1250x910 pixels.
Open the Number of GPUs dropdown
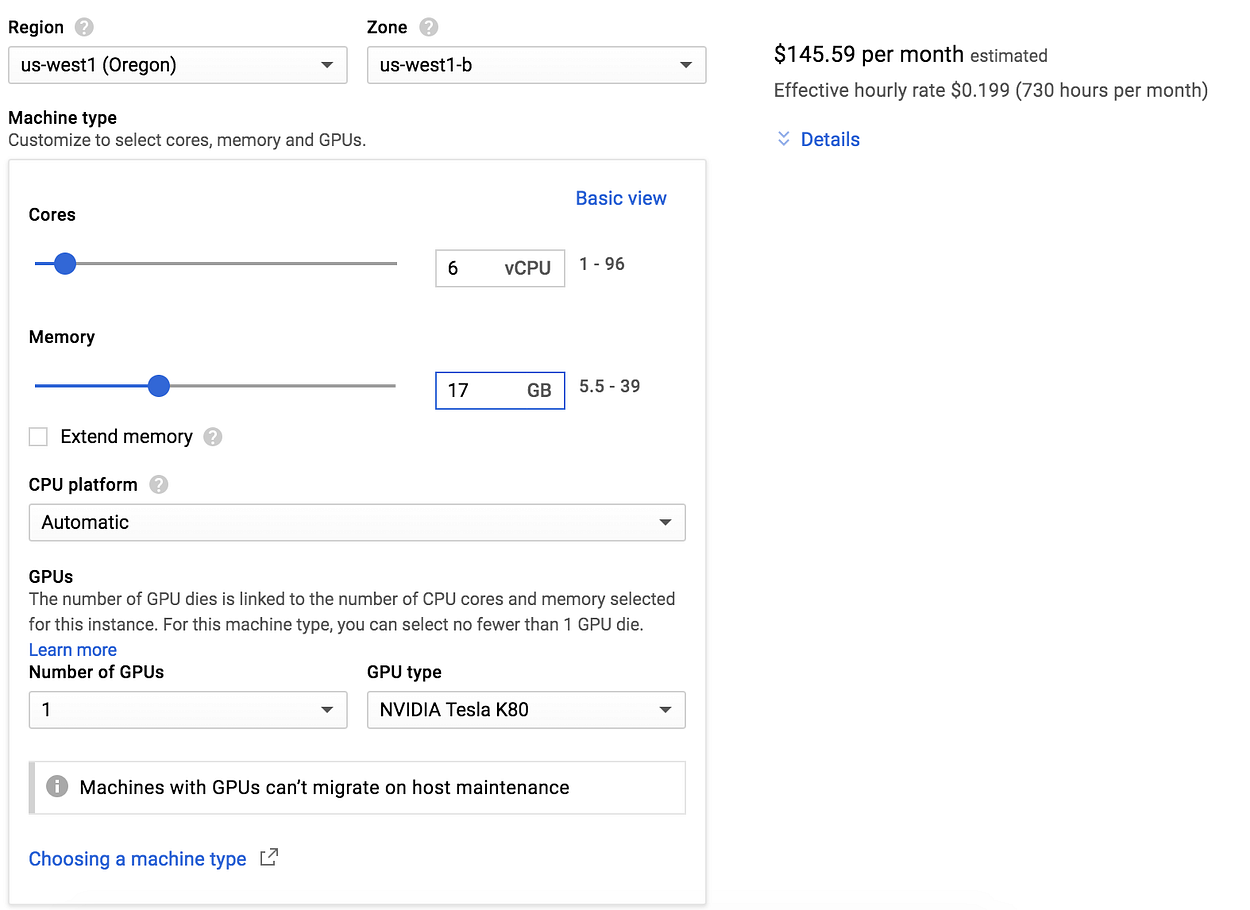tap(187, 710)
